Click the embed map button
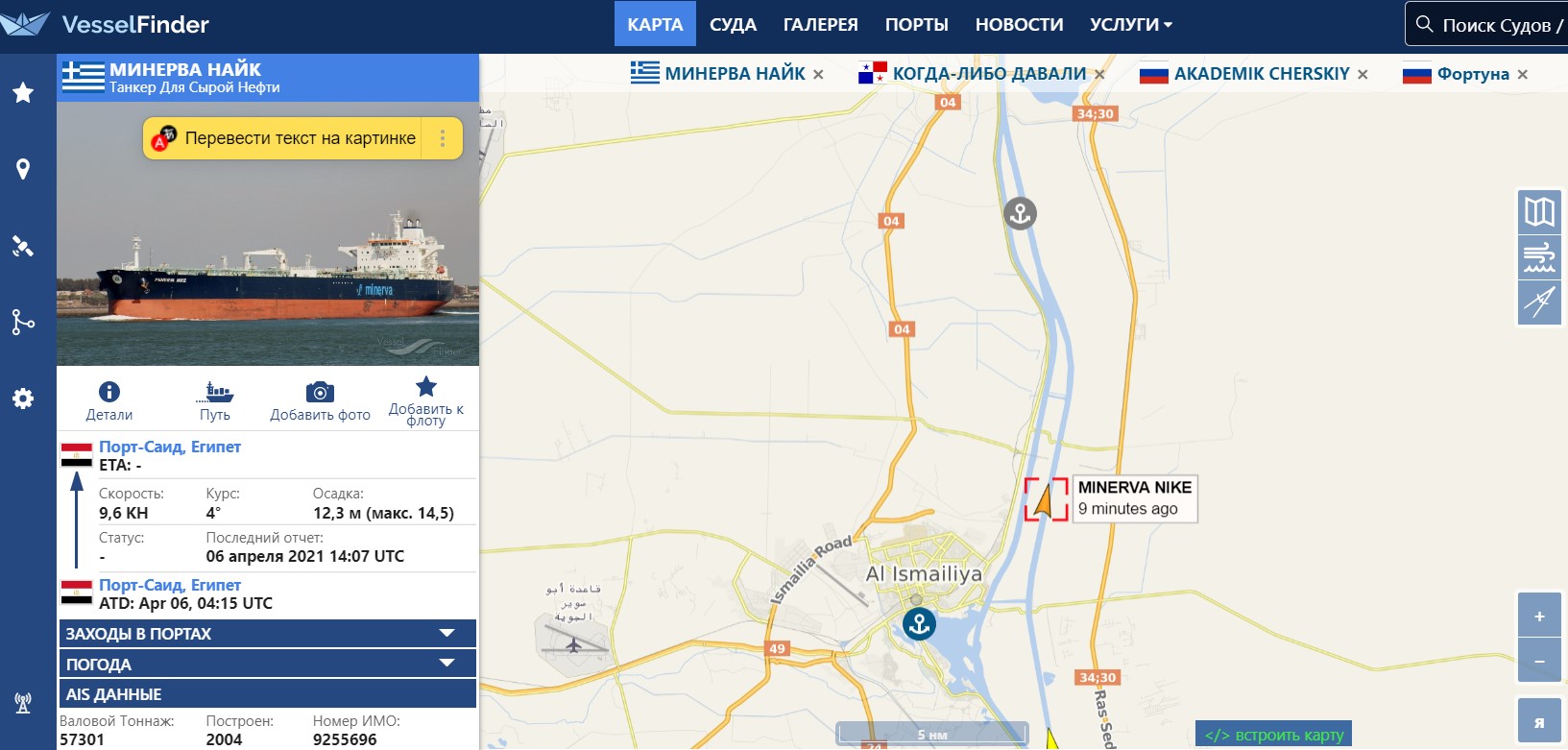The height and width of the screenshot is (750, 1568). tap(1273, 735)
